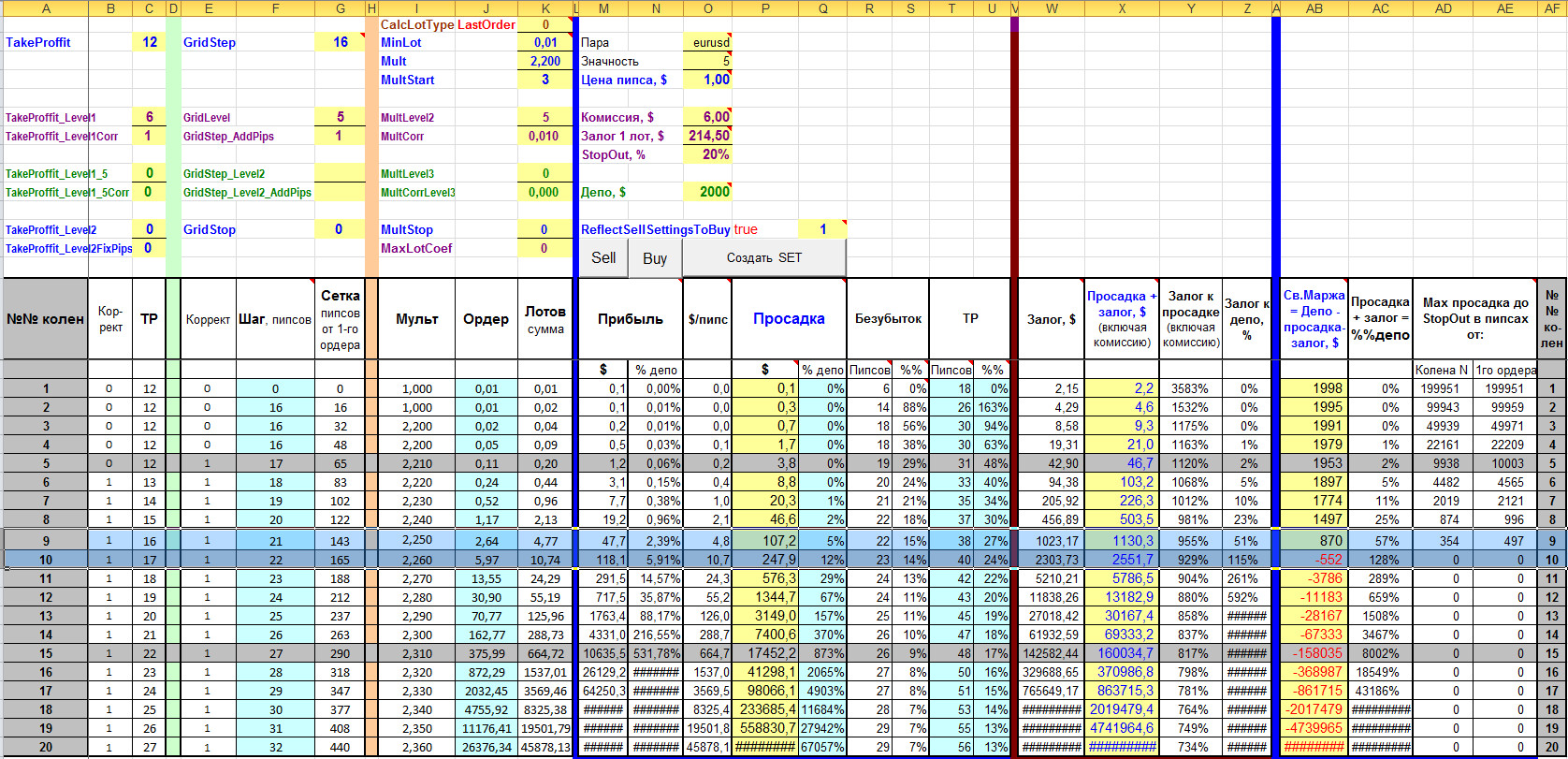
Task: Click the Buy button
Action: (x=655, y=257)
